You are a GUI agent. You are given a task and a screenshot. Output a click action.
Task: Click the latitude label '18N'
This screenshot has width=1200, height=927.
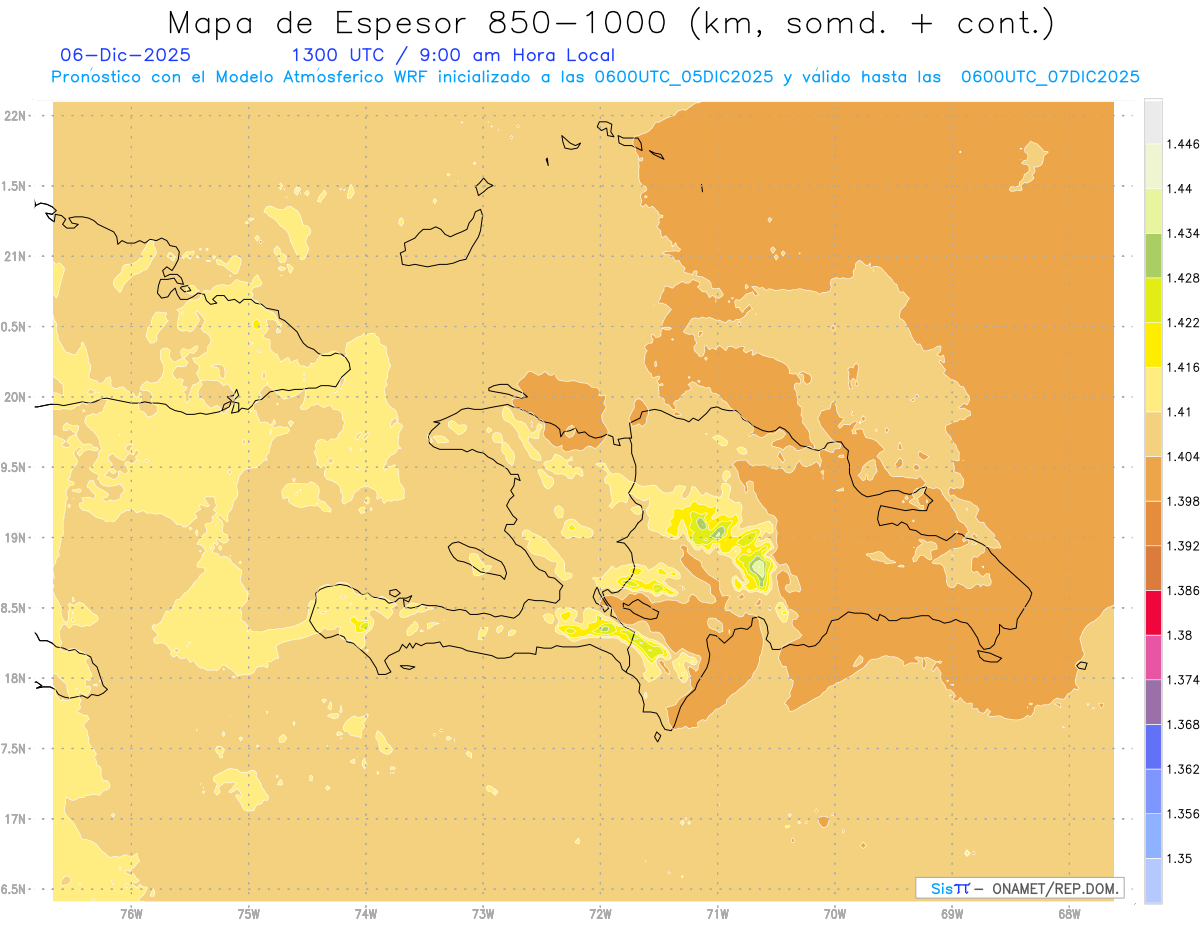[x=15, y=678]
